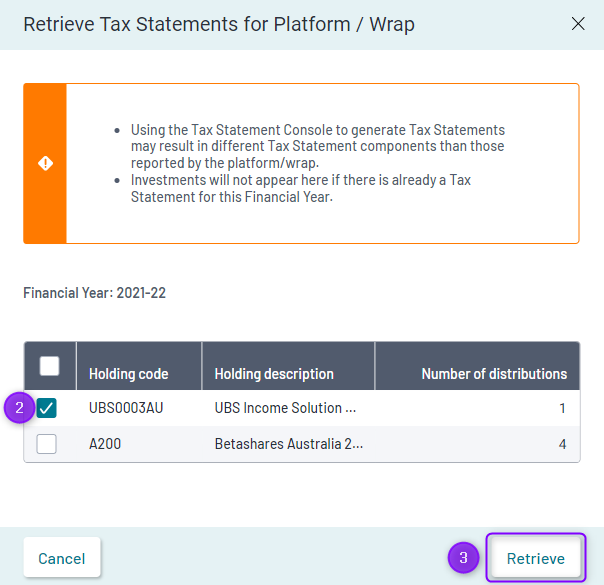Check the A200 holding checkbox
Screen dimensions: 604x585
click(x=47, y=444)
